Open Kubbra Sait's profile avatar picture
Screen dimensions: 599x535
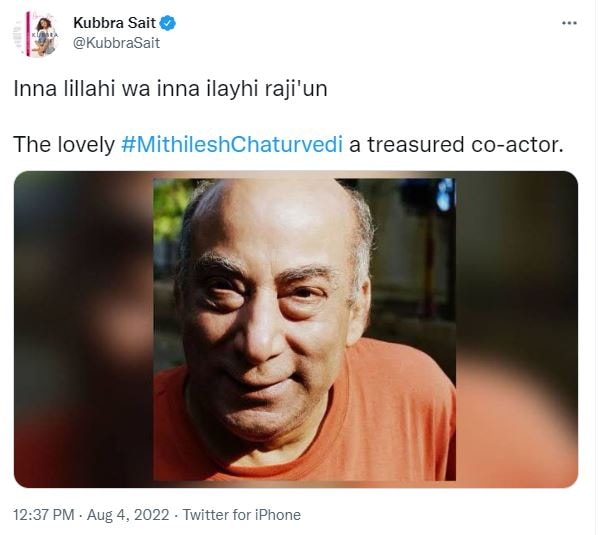point(37,34)
